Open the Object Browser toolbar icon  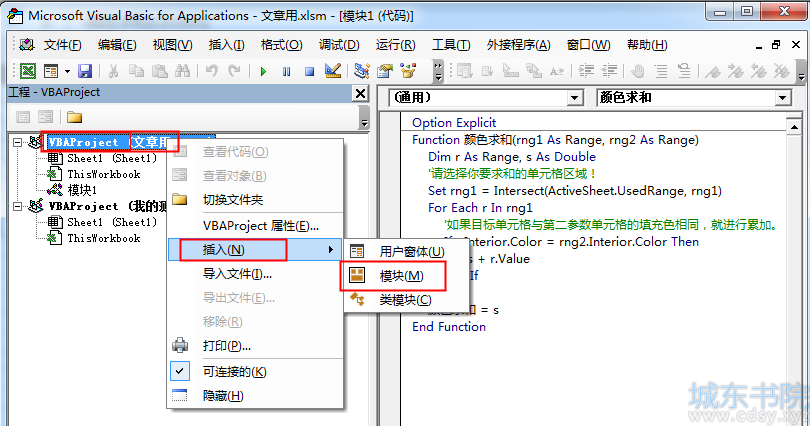pyautogui.click(x=408, y=71)
